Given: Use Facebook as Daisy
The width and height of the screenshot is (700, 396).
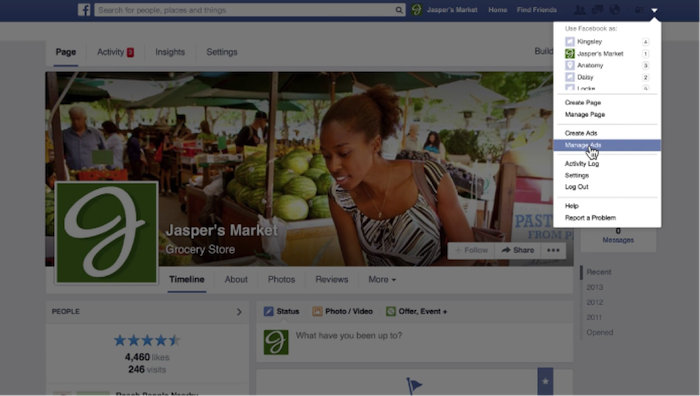Looking at the screenshot, I should coord(585,77).
